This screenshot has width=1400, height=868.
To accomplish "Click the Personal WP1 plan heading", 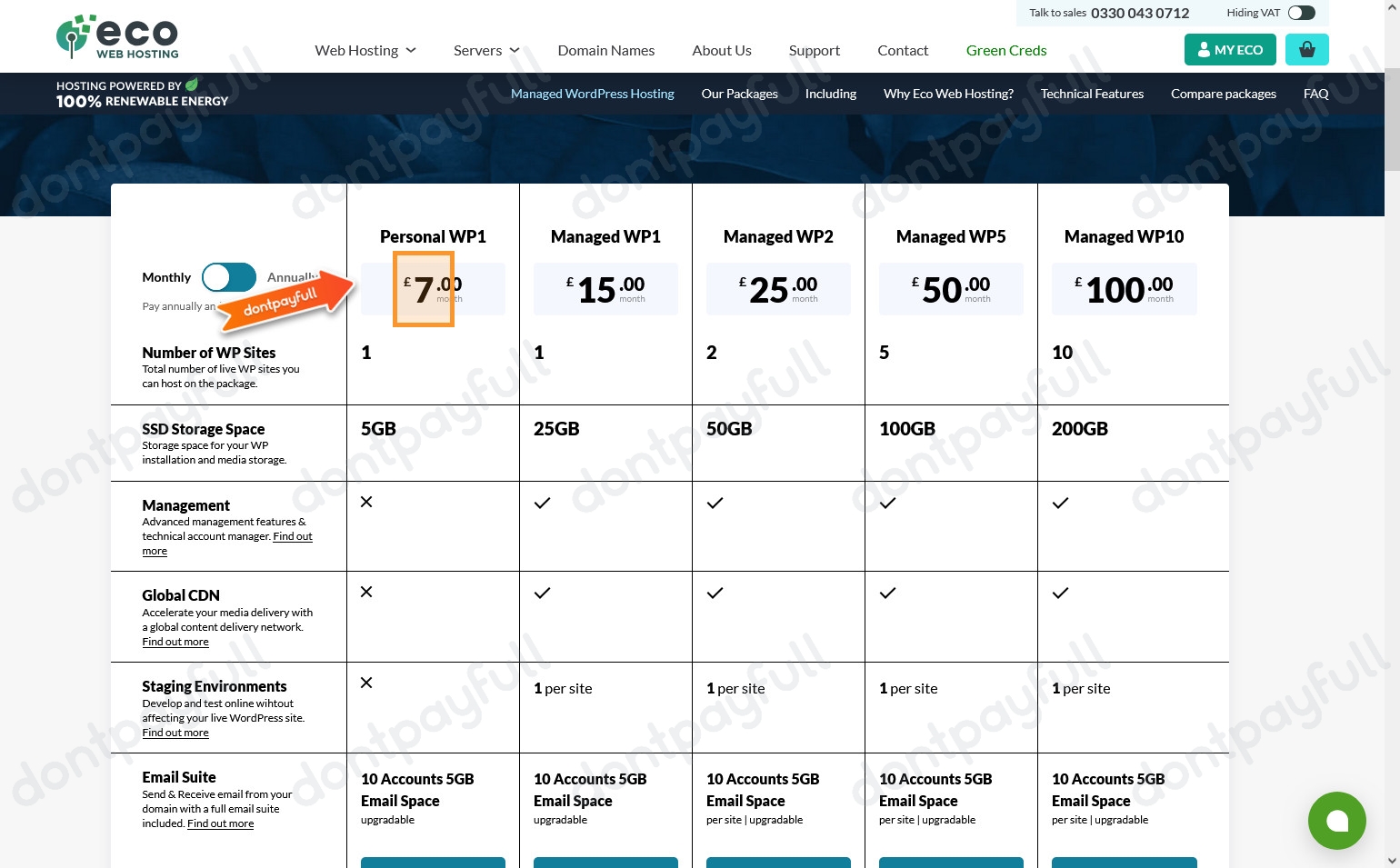I will (433, 236).
